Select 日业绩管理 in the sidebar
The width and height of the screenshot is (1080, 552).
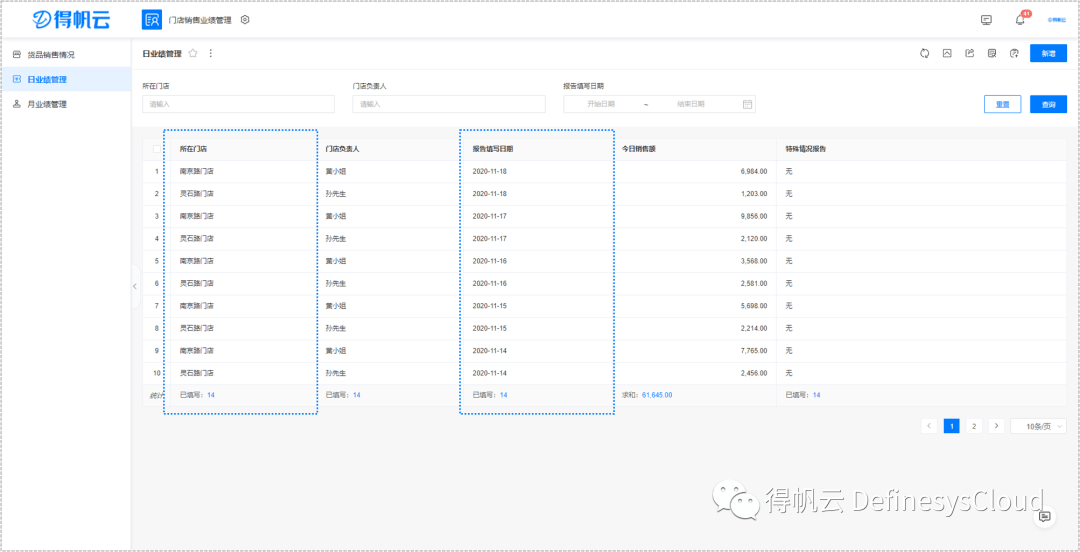click(x=65, y=79)
